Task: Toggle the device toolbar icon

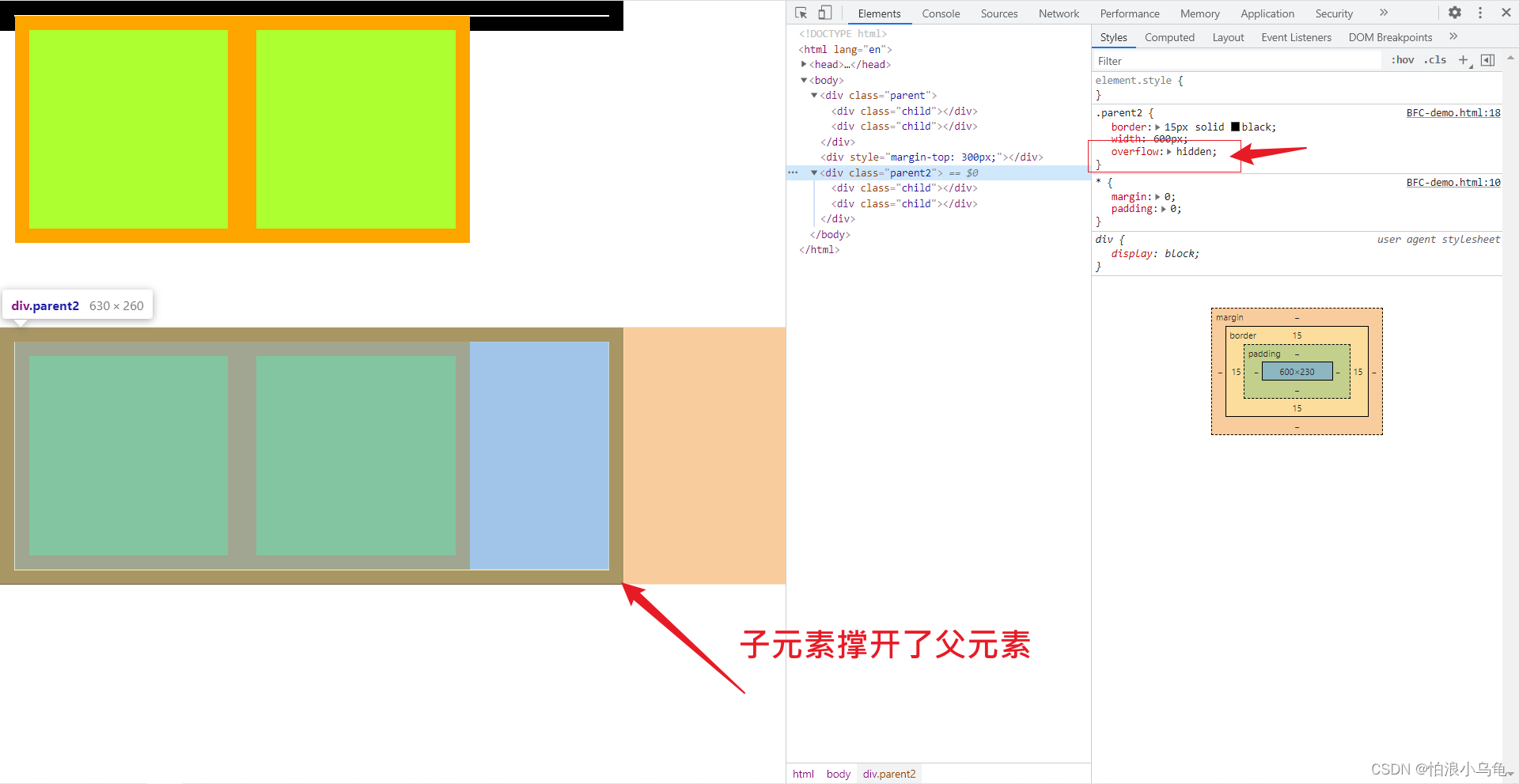Action: click(x=824, y=12)
